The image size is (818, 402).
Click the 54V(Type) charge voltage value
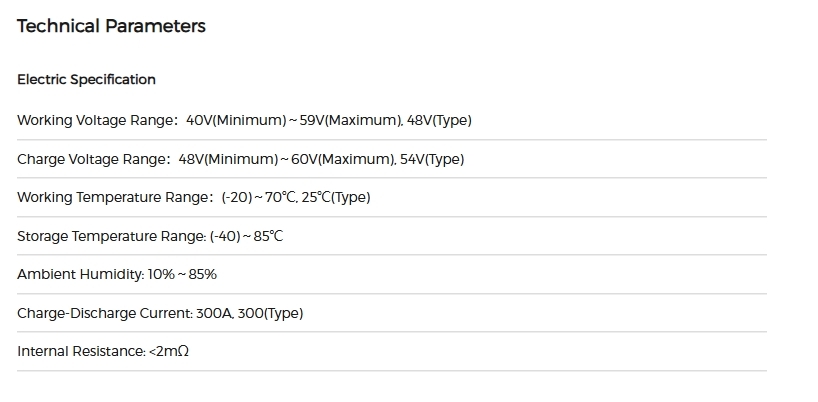[x=432, y=159]
